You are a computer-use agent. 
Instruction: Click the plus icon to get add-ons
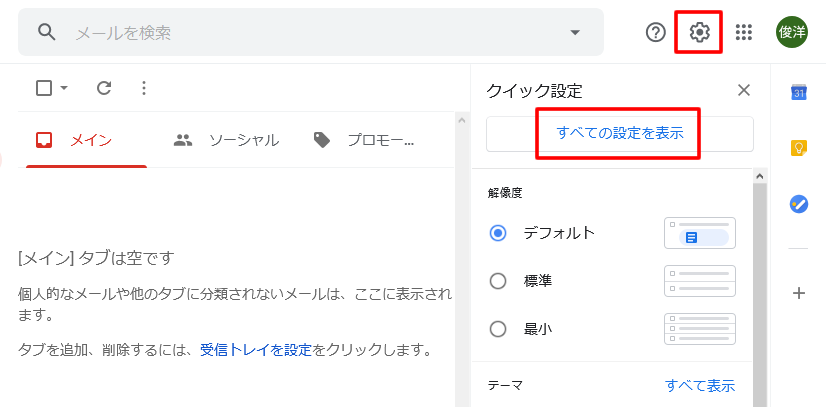[x=798, y=293]
